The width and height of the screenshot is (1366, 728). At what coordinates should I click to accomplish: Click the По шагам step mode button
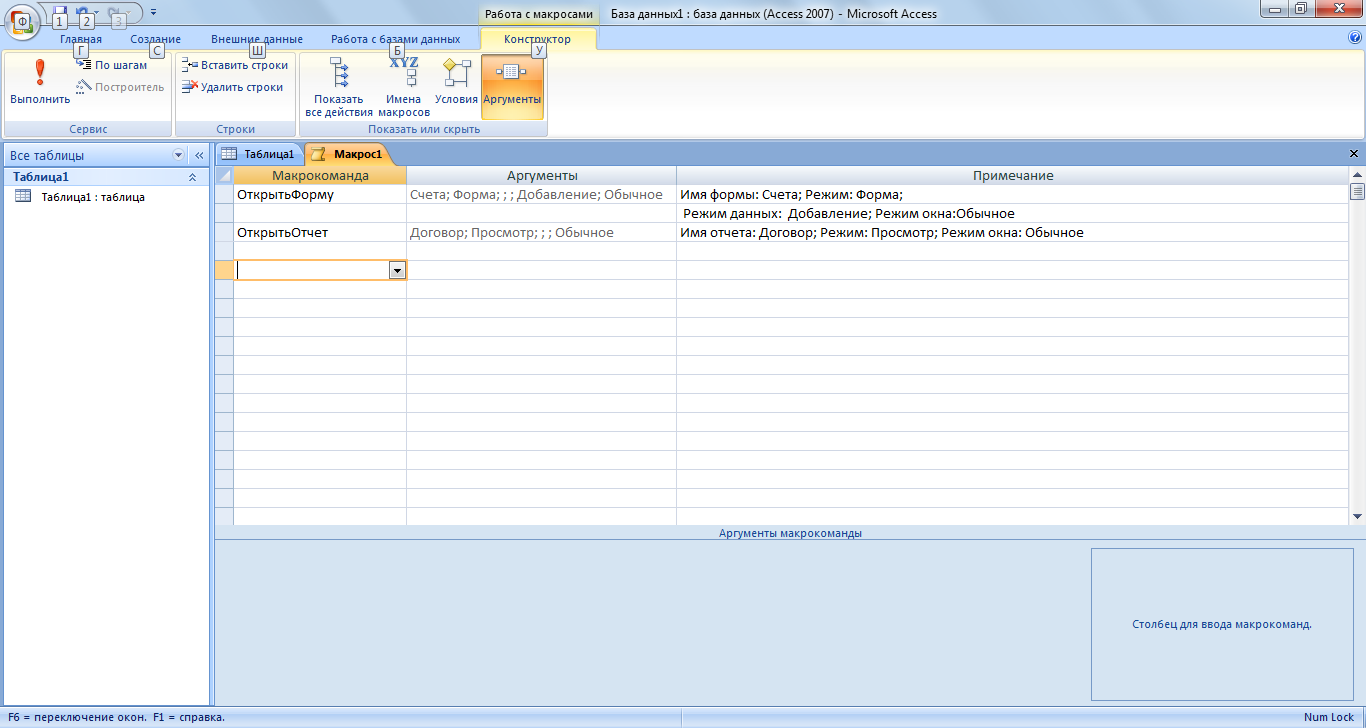pyautogui.click(x=111, y=65)
